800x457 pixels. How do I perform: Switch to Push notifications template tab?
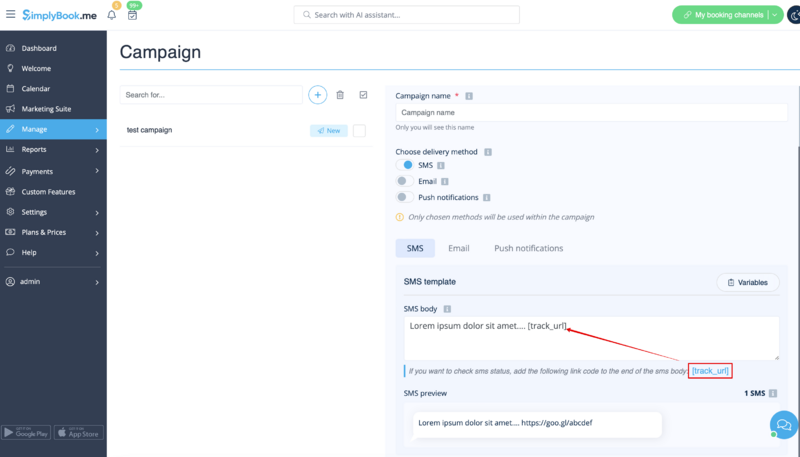click(529, 248)
